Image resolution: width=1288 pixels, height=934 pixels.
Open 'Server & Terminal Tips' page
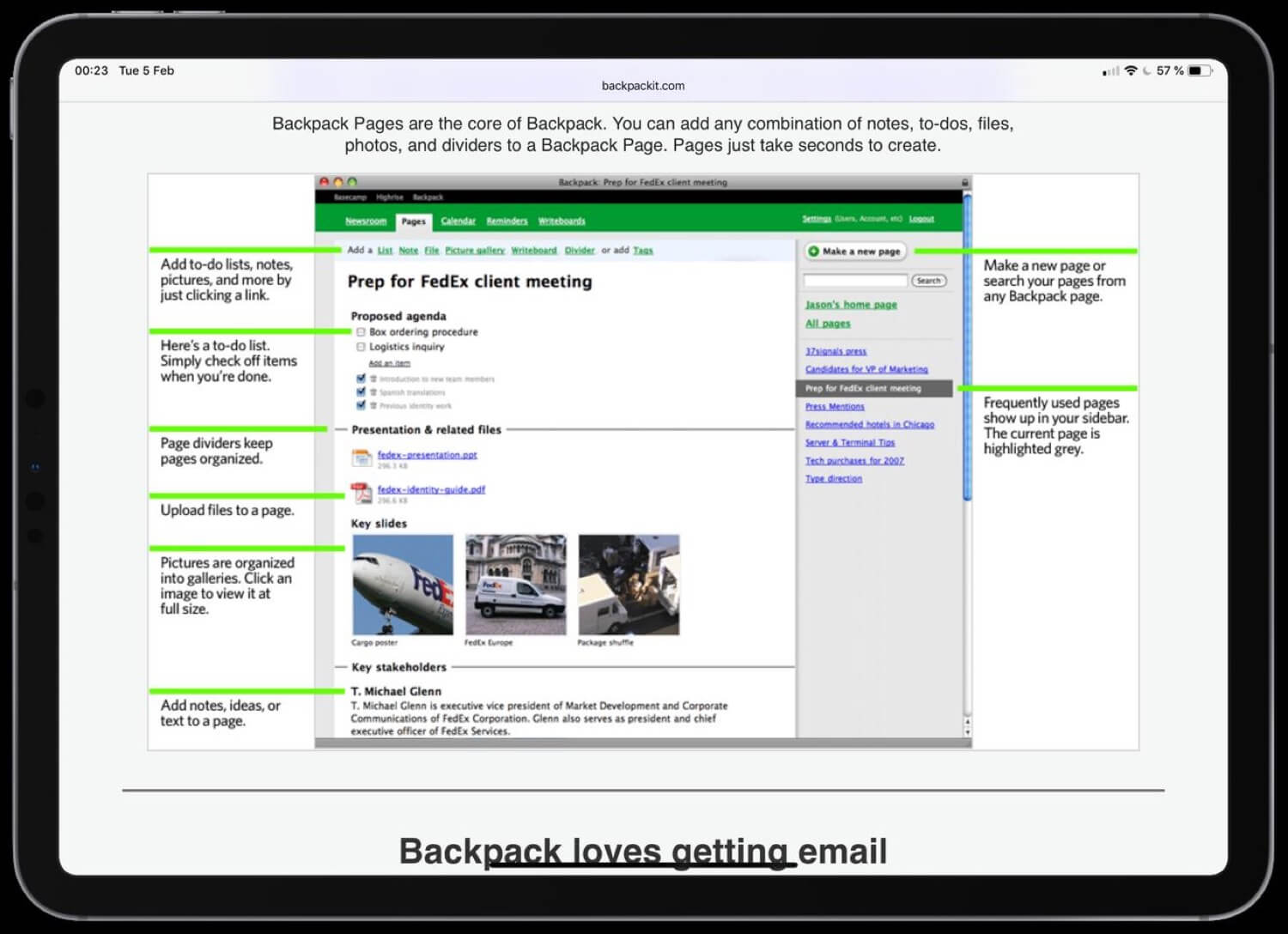(850, 443)
